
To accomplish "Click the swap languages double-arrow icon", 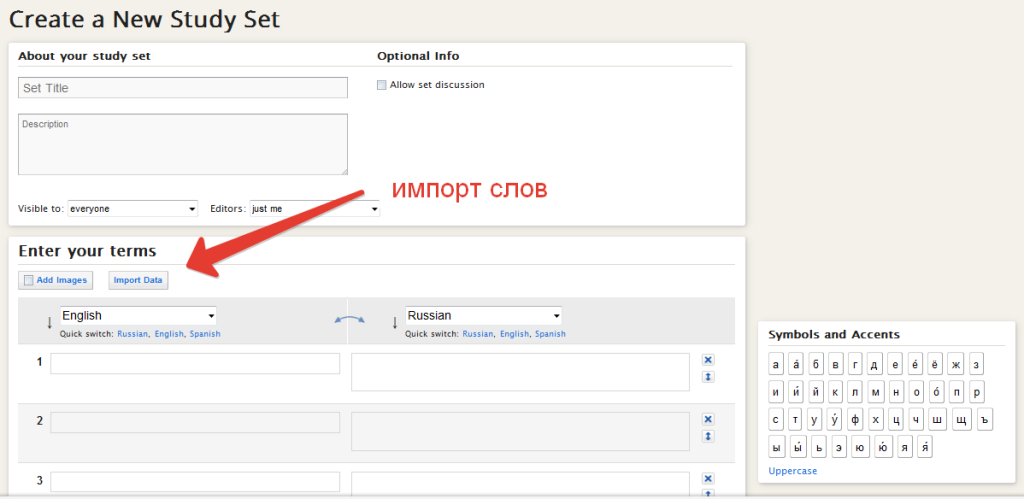I will click(x=350, y=318).
